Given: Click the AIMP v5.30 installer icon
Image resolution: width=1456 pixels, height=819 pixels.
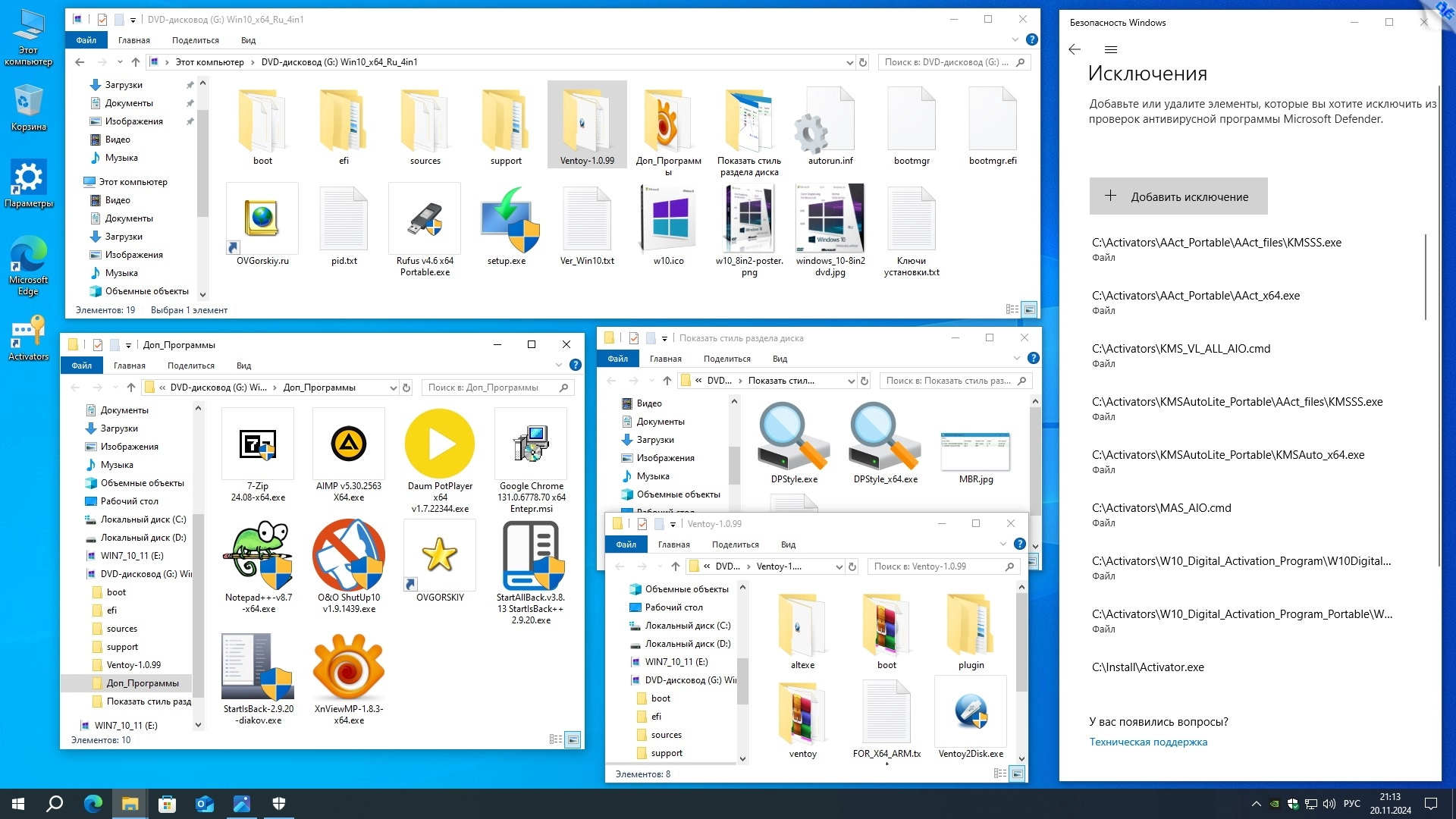Looking at the screenshot, I should click(x=349, y=444).
